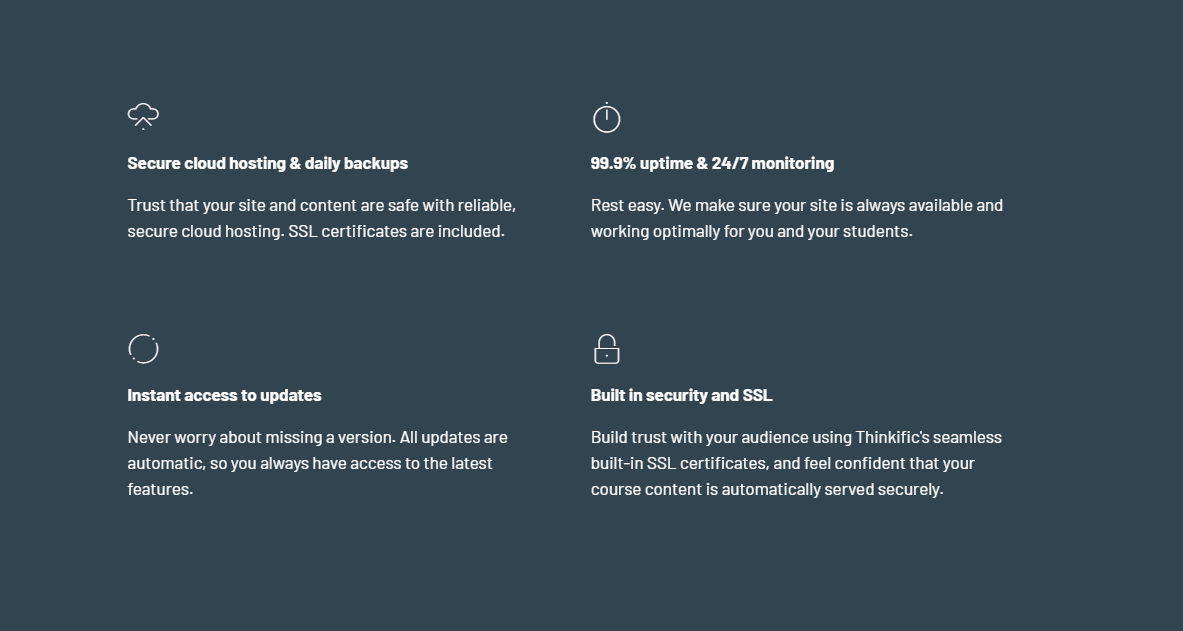Select the '99.9% uptime & 24/7 monitoring' heading
The width and height of the screenshot is (1183, 631).
click(x=712, y=163)
